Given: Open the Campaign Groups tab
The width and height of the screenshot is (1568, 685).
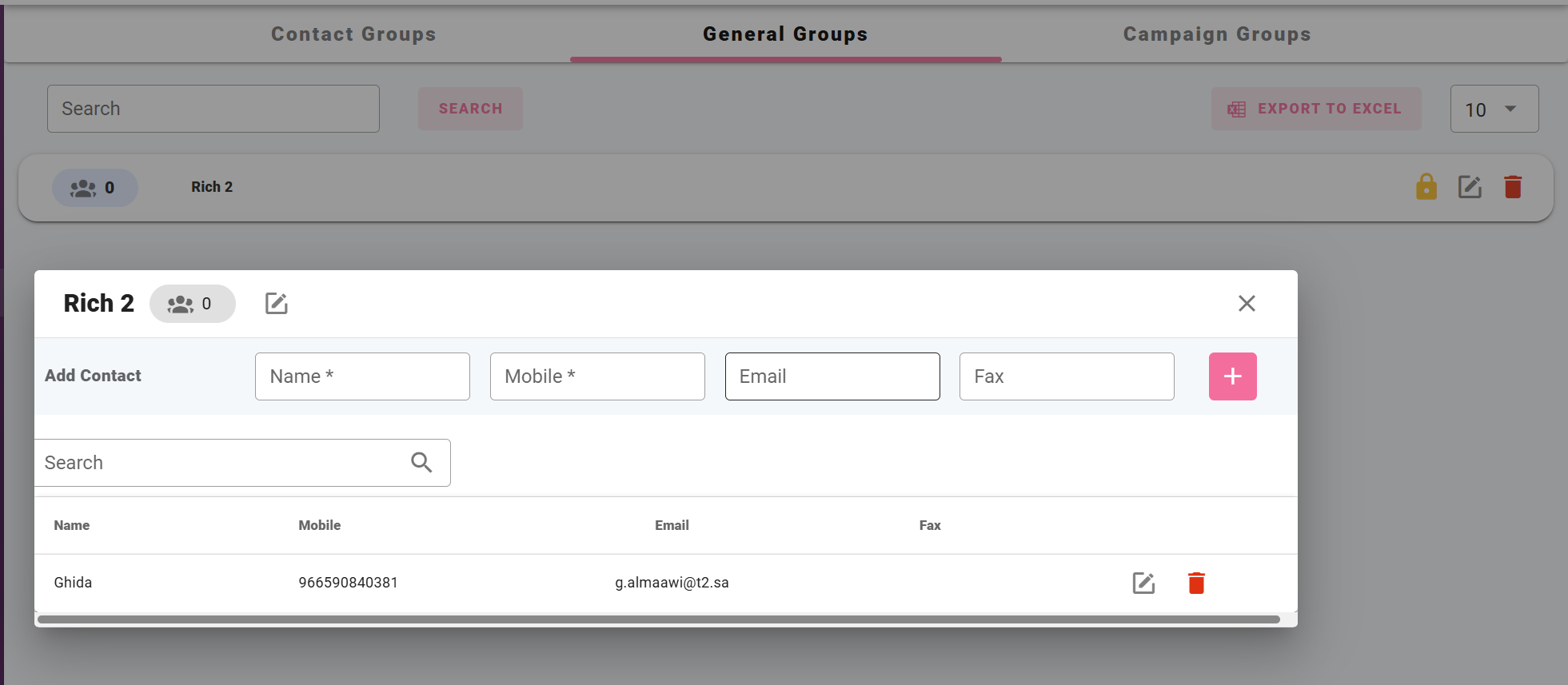Looking at the screenshot, I should pos(1217,34).
